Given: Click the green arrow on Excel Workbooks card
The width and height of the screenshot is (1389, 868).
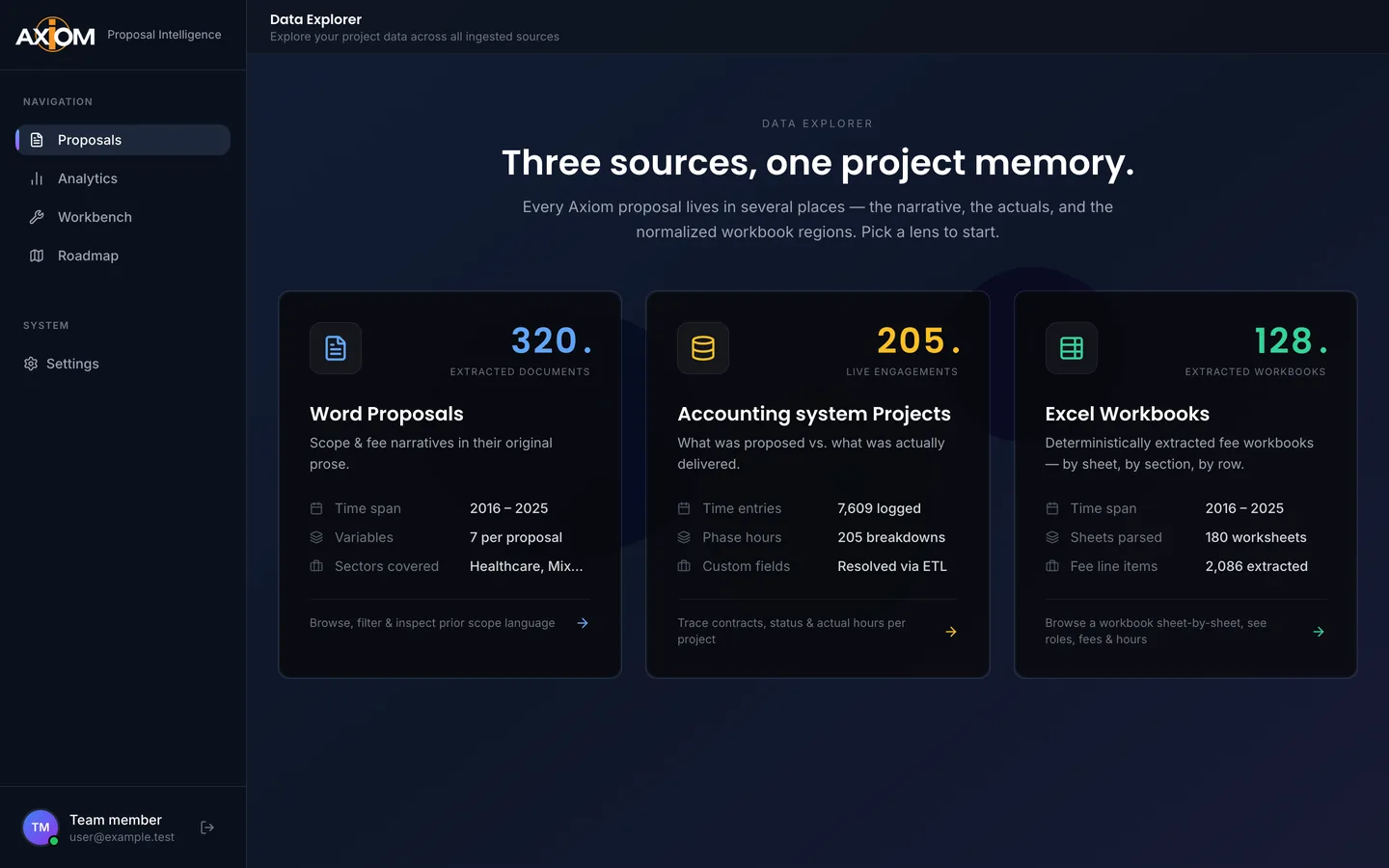Looking at the screenshot, I should (x=1319, y=632).
